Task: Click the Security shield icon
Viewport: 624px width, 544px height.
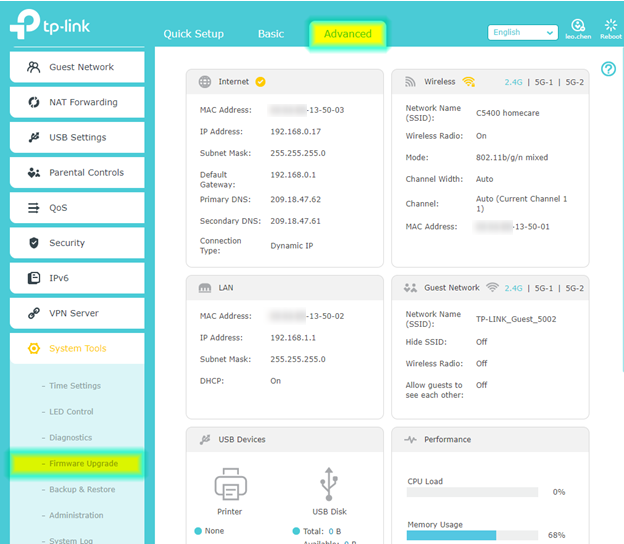Action: pos(34,243)
